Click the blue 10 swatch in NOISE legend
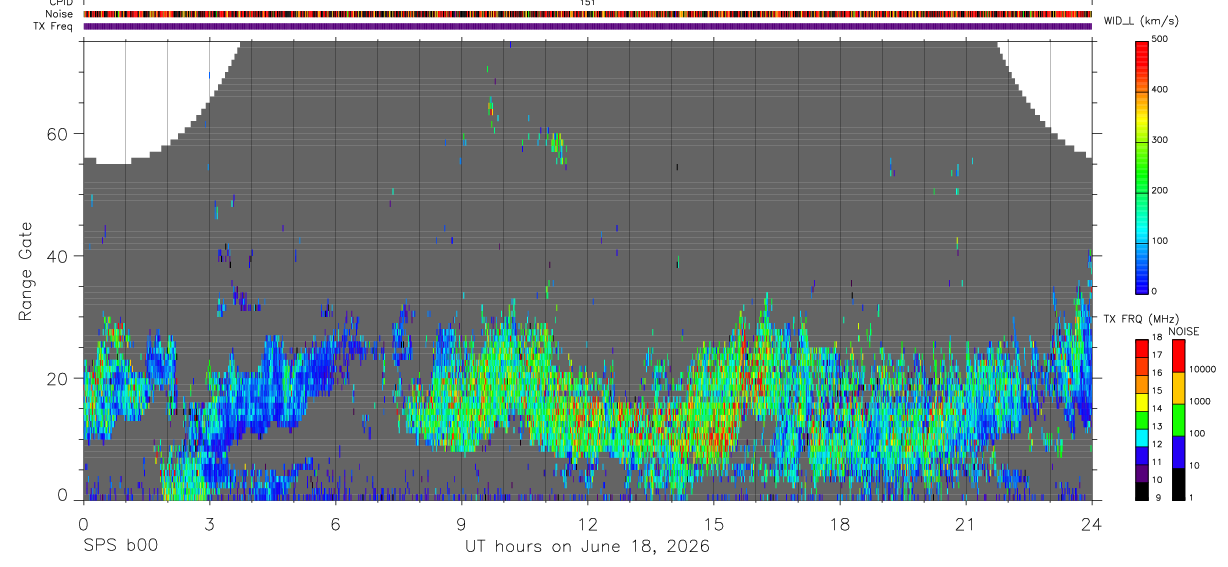The width and height of the screenshot is (1228, 567). pos(1177,450)
